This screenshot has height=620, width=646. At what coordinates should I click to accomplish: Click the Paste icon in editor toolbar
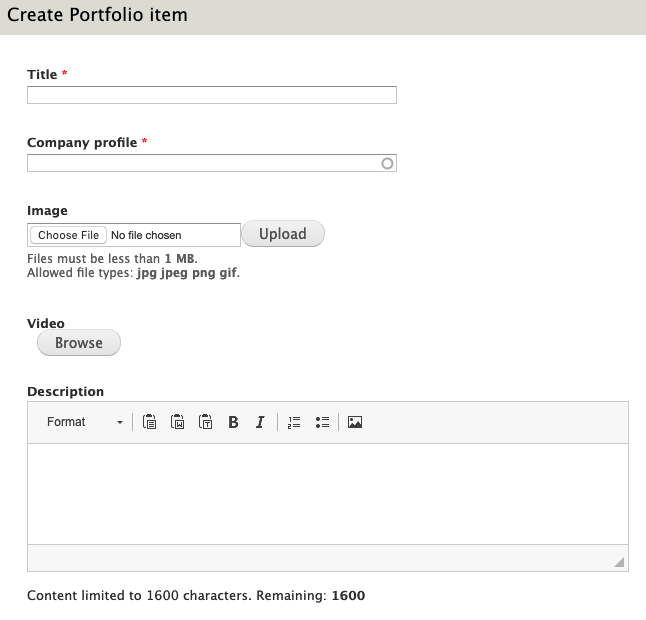[149, 422]
